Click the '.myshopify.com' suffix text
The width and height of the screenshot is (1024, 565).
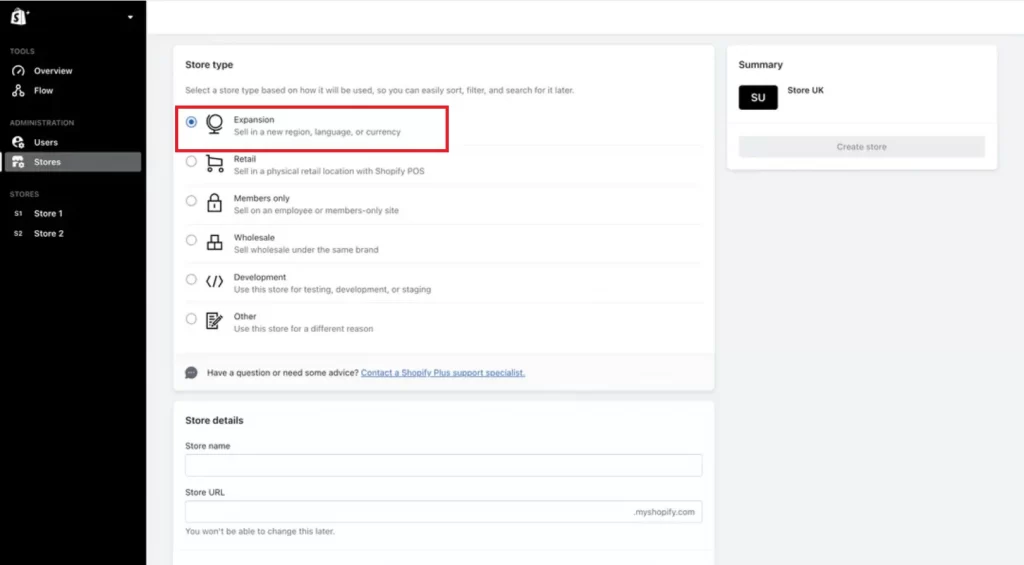(664, 512)
